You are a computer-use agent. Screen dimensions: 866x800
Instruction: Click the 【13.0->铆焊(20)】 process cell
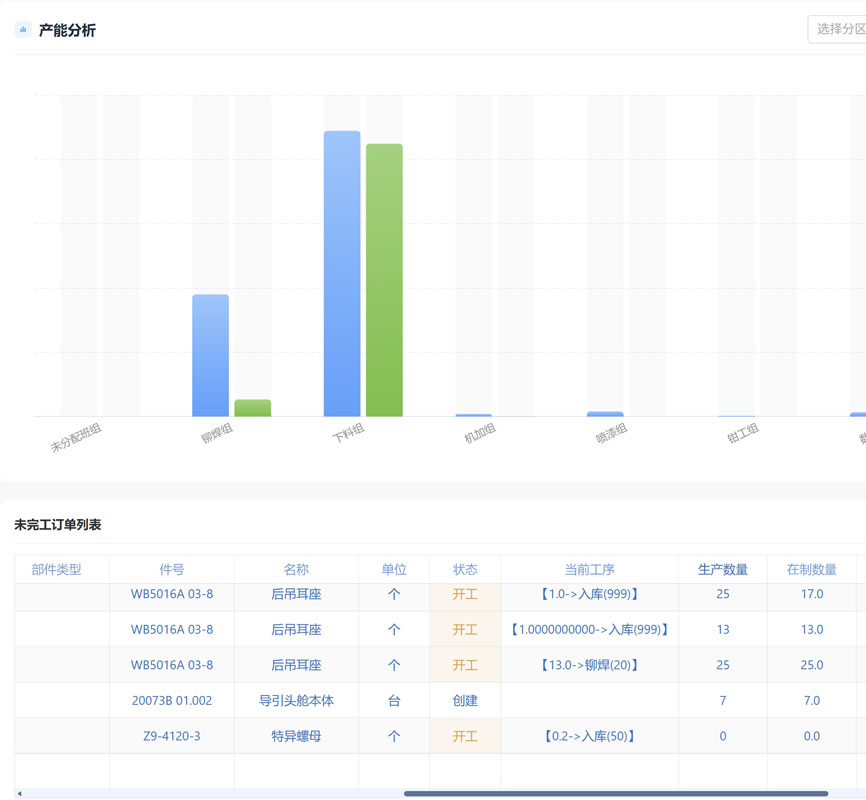589,665
